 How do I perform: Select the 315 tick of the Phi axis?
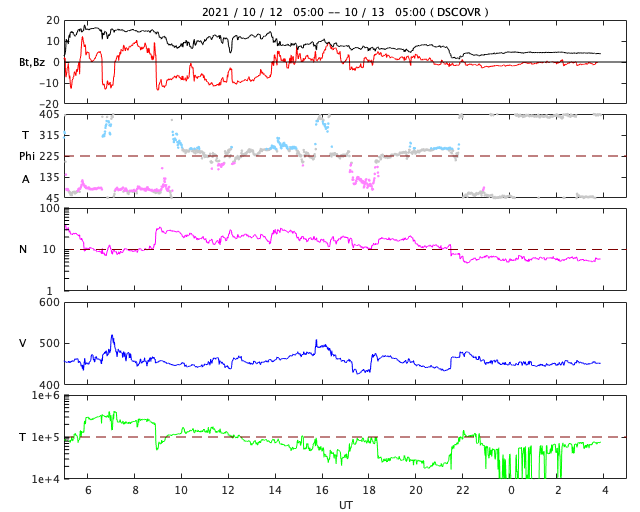point(49,135)
